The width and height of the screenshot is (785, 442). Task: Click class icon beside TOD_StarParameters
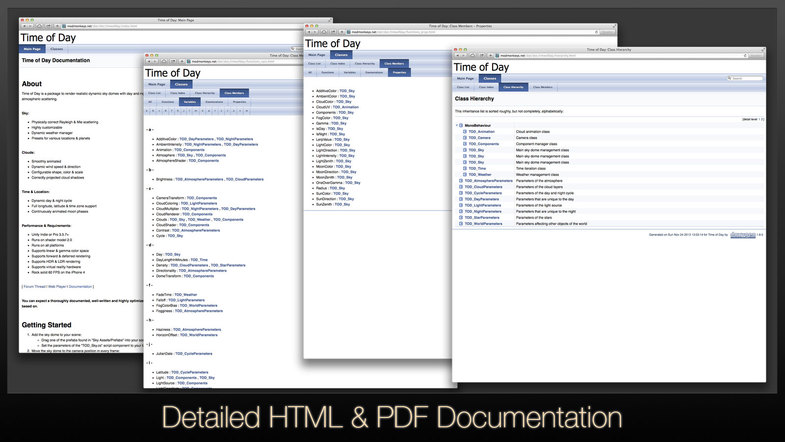pyautogui.click(x=461, y=218)
